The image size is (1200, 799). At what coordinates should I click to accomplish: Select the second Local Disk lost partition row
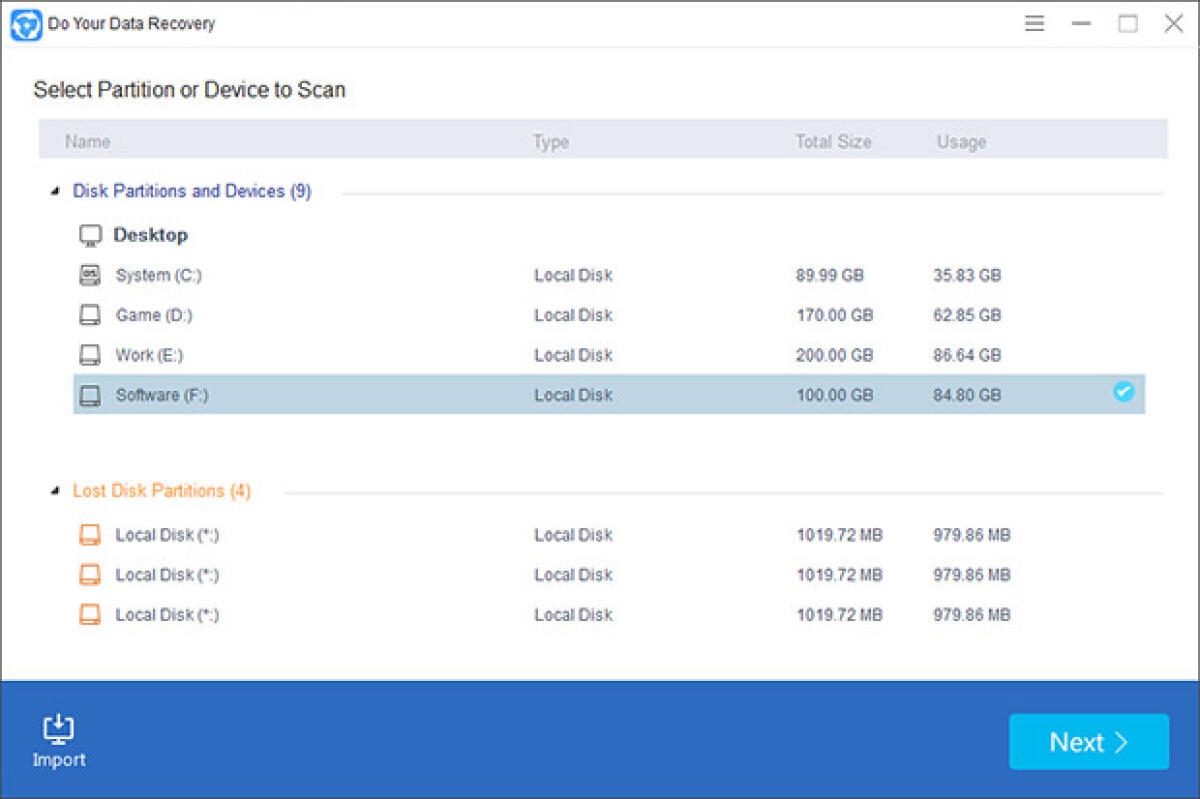(x=400, y=574)
